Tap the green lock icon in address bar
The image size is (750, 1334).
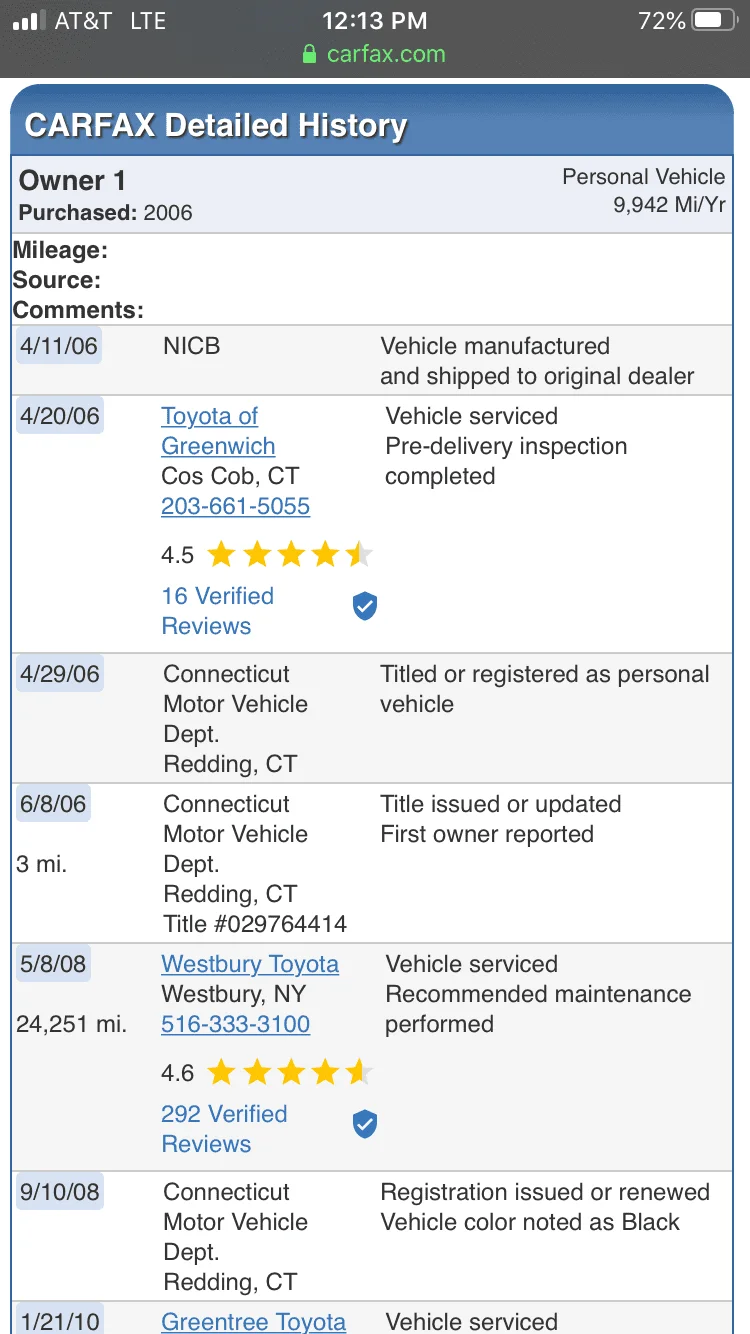click(310, 54)
